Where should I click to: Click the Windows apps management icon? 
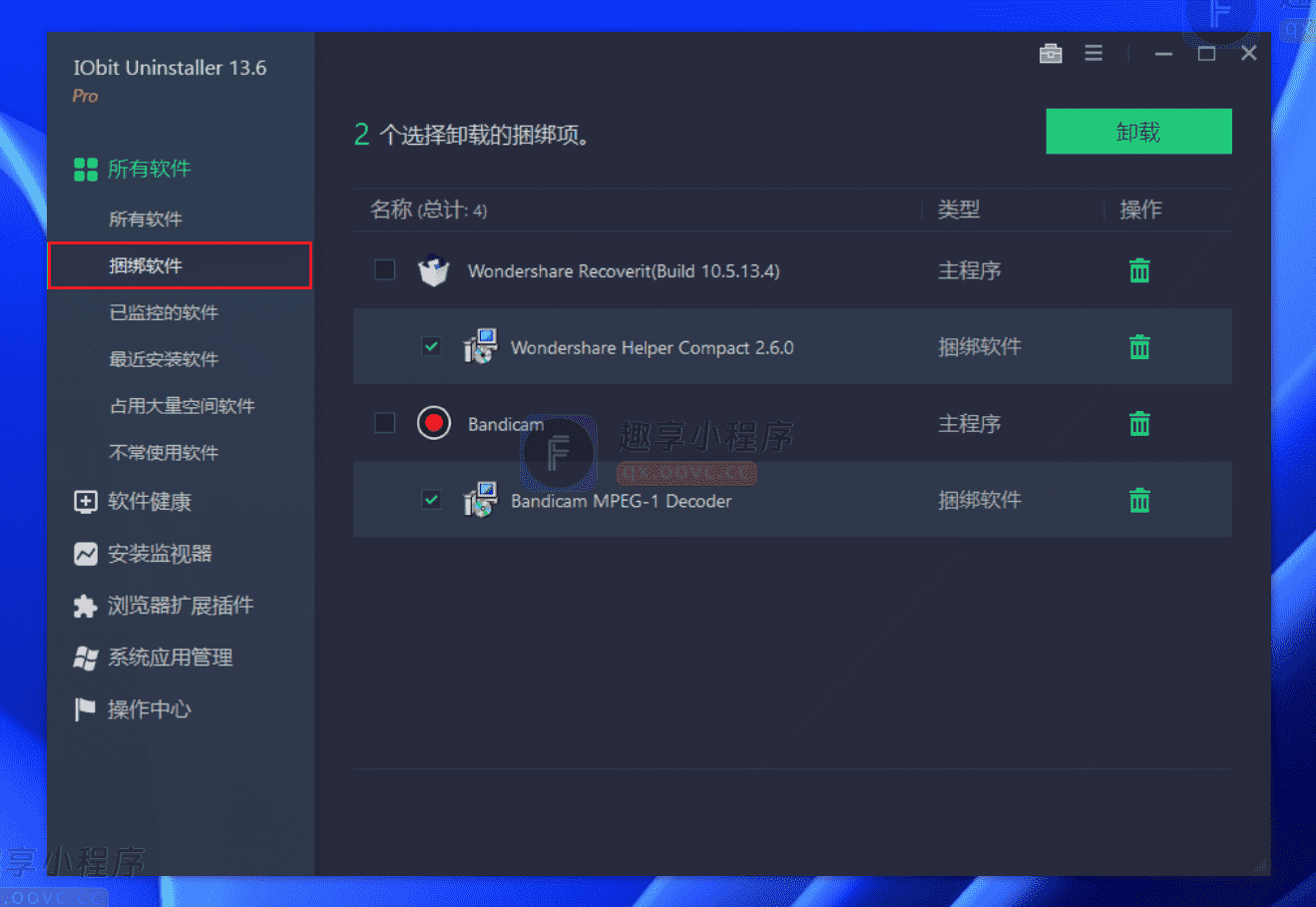pos(86,658)
